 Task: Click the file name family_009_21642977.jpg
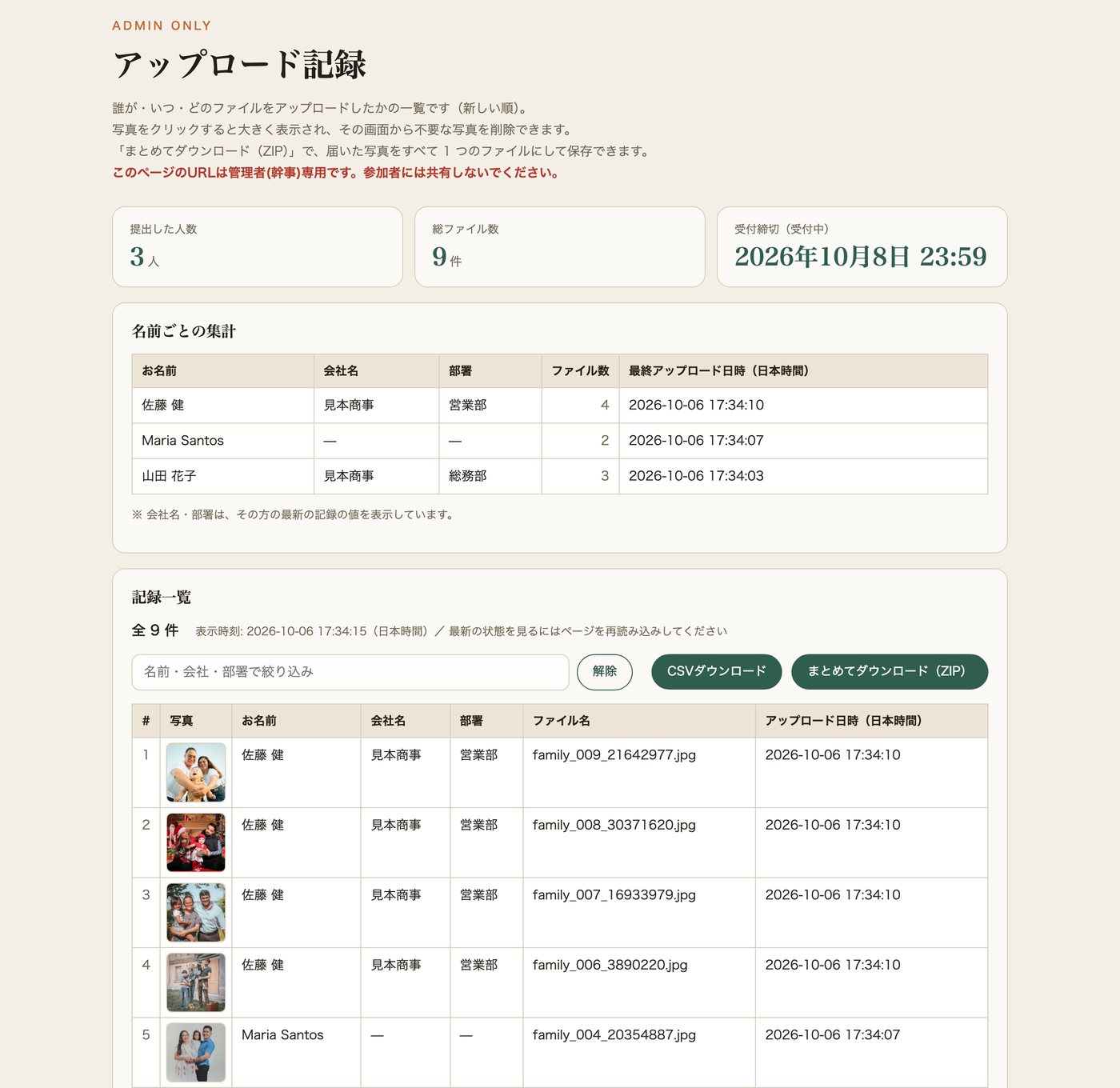pyautogui.click(x=614, y=754)
